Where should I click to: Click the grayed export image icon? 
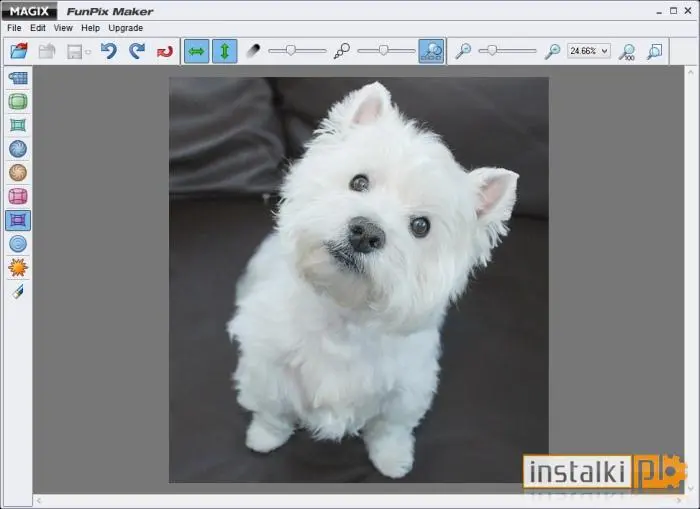tap(47, 51)
